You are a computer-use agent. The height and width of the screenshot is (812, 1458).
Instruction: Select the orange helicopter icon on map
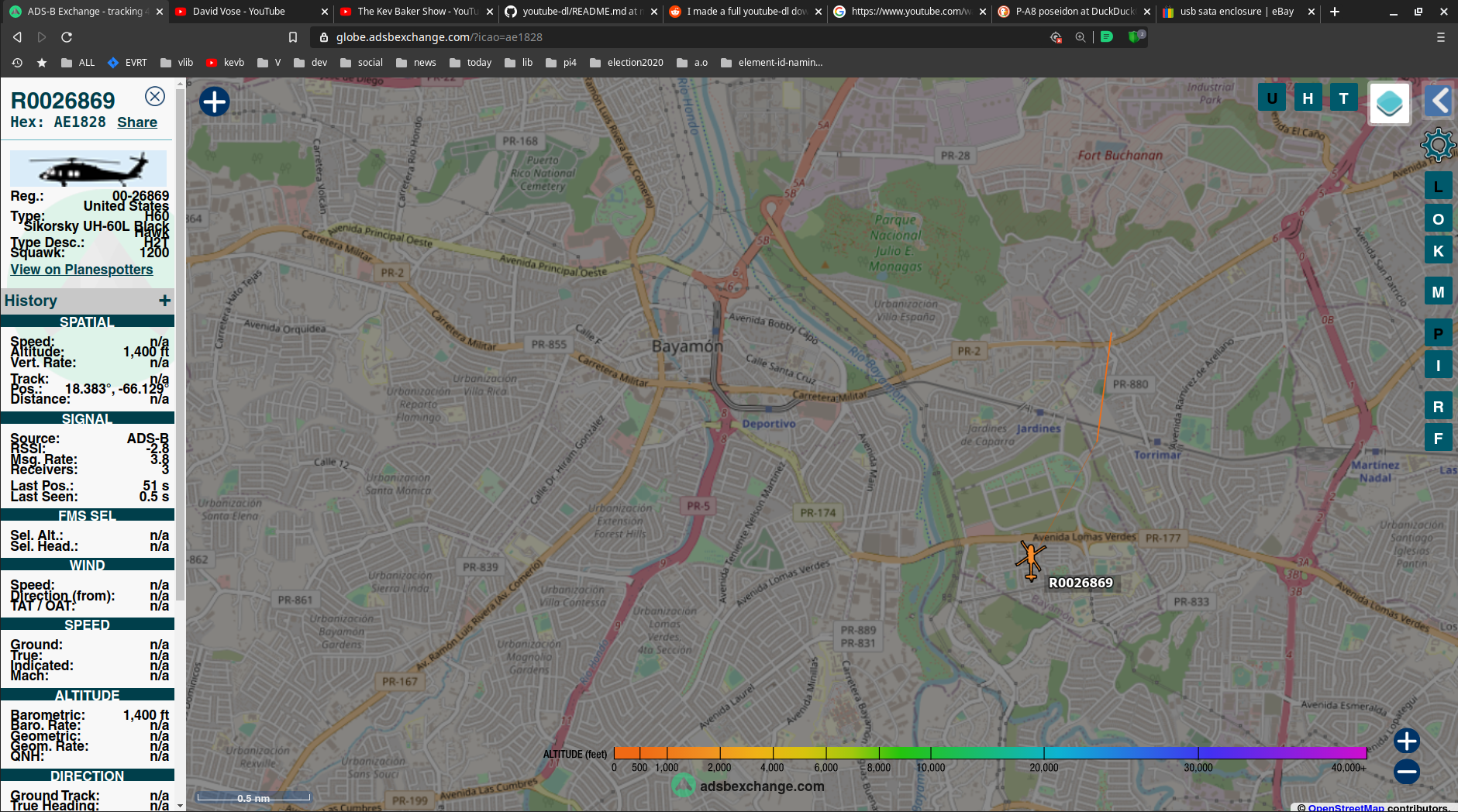point(1031,560)
